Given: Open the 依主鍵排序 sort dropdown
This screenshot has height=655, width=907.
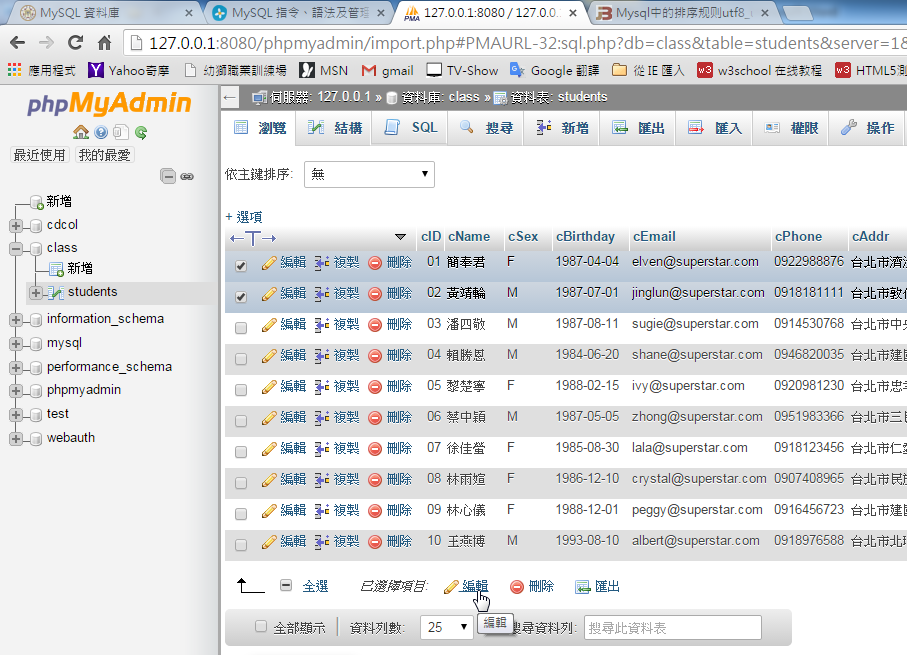Looking at the screenshot, I should (369, 174).
